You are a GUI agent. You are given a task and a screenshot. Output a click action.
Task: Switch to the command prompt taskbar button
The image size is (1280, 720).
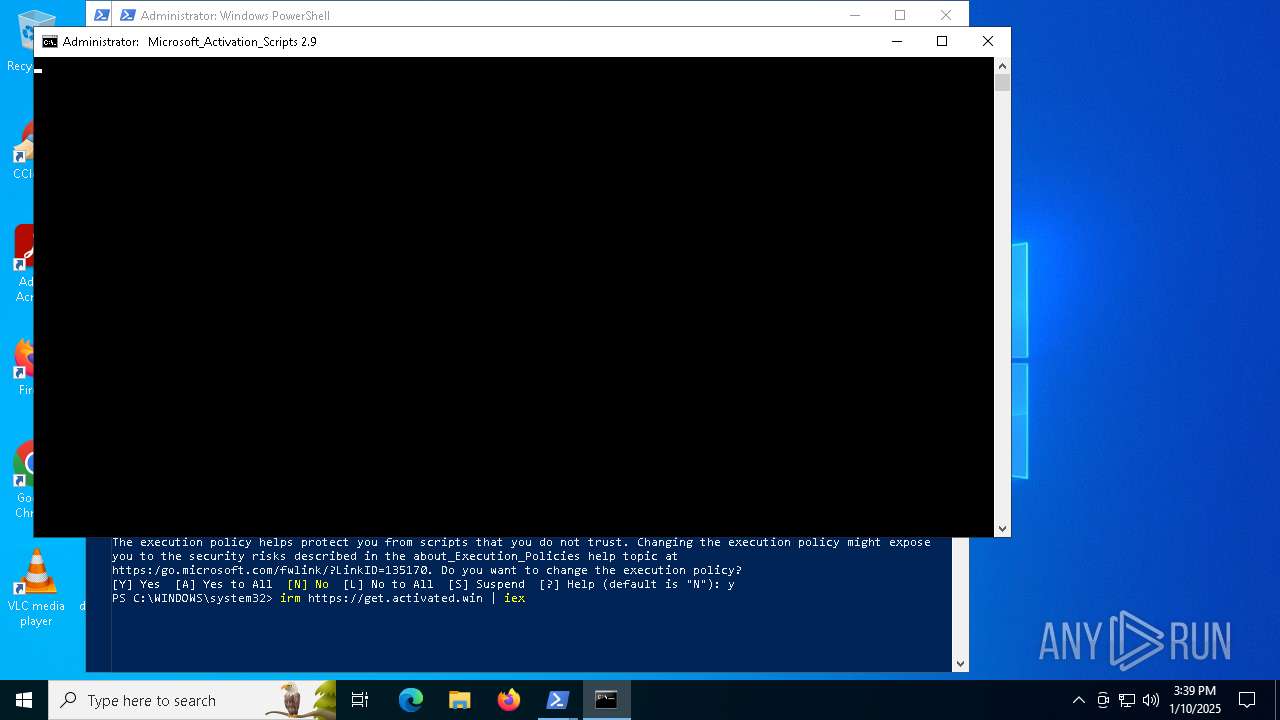coord(607,700)
